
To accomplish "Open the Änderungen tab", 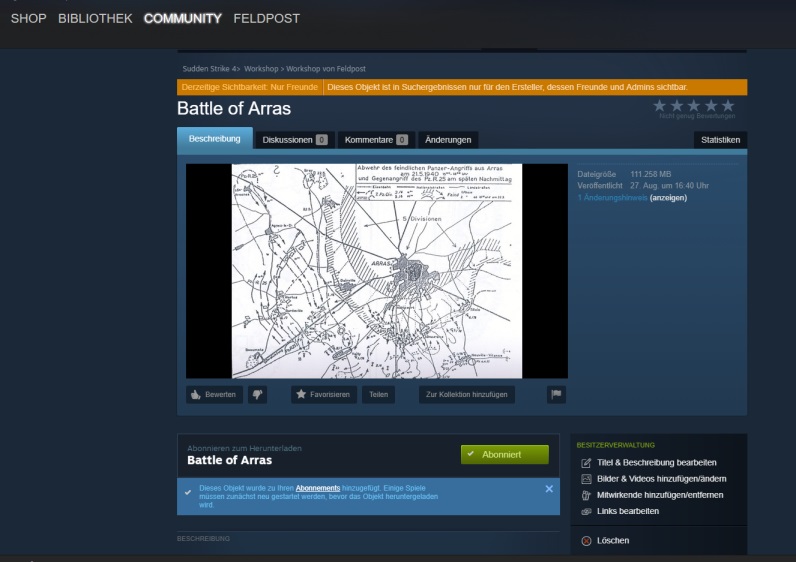I will [448, 140].
